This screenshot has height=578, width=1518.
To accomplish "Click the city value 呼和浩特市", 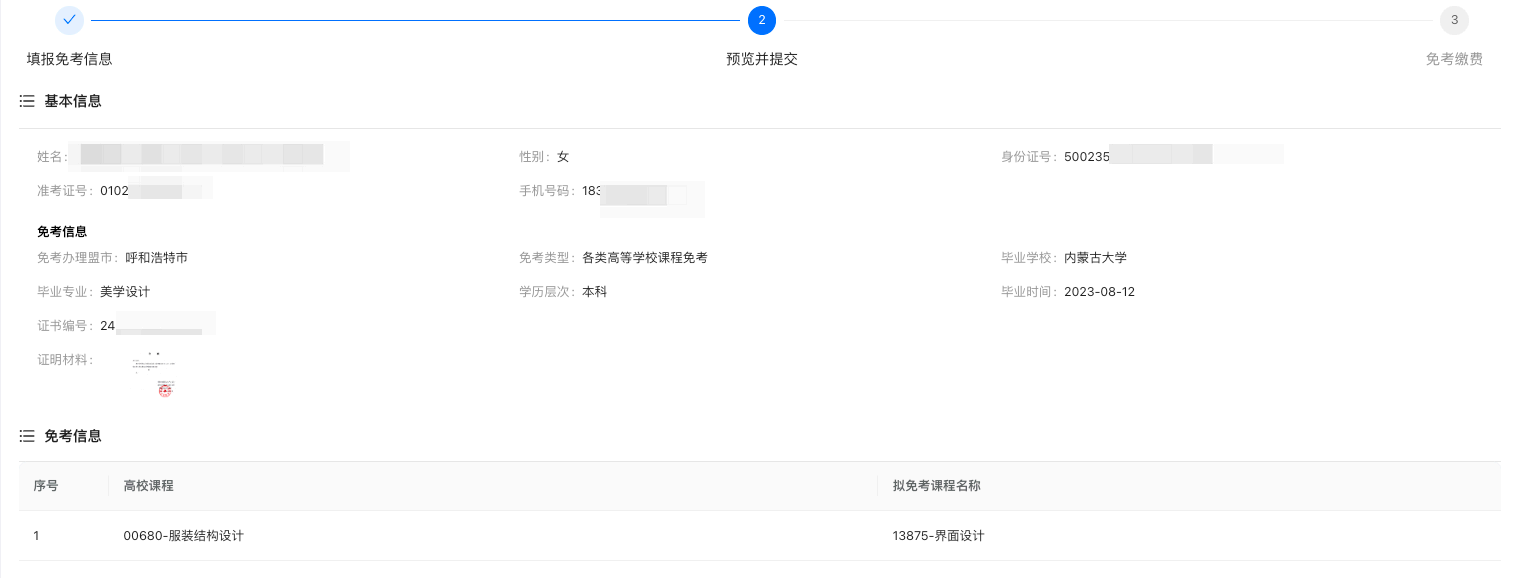I will pos(156,258).
